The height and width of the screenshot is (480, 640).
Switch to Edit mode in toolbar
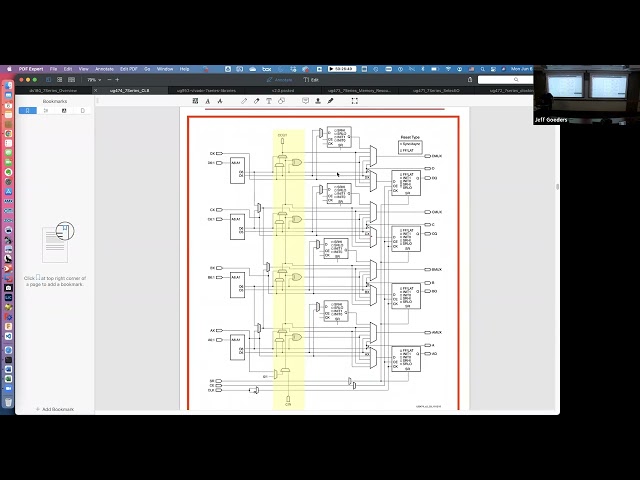point(311,80)
